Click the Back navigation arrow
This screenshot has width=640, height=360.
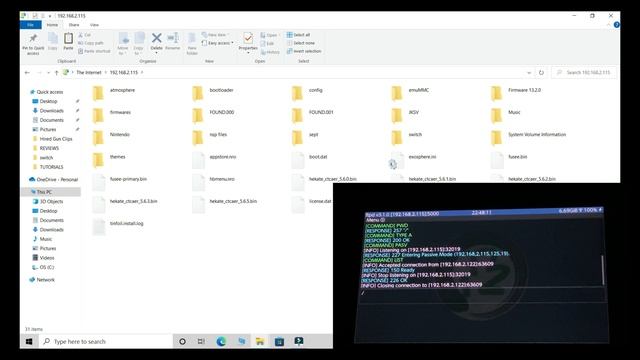pyautogui.click(x=27, y=73)
